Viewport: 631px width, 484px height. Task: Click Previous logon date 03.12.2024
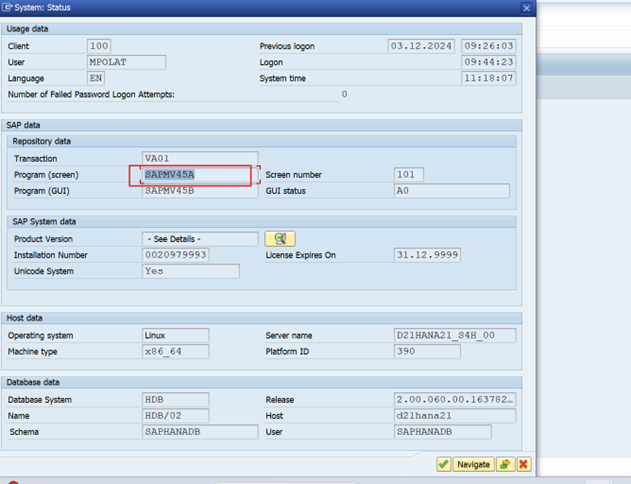click(x=421, y=46)
